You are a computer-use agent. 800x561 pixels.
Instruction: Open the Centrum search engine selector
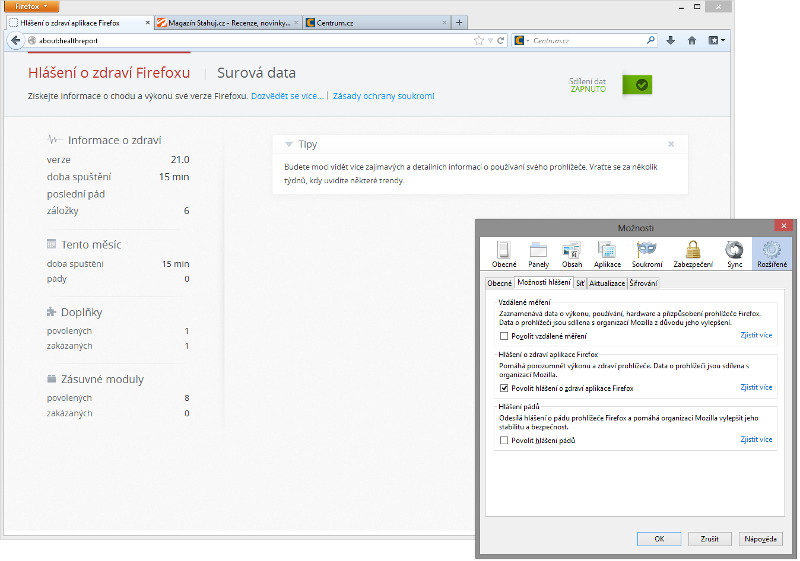click(x=521, y=40)
